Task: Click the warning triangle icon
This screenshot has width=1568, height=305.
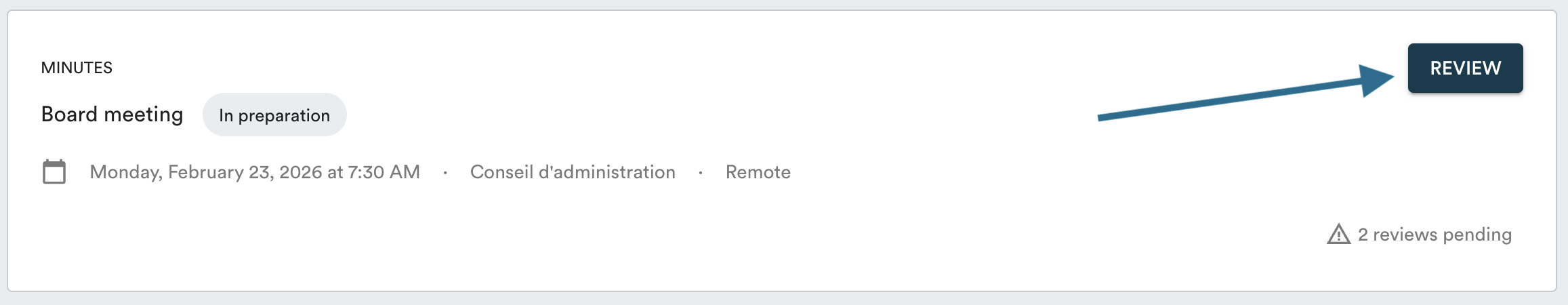Action: [x=1338, y=235]
